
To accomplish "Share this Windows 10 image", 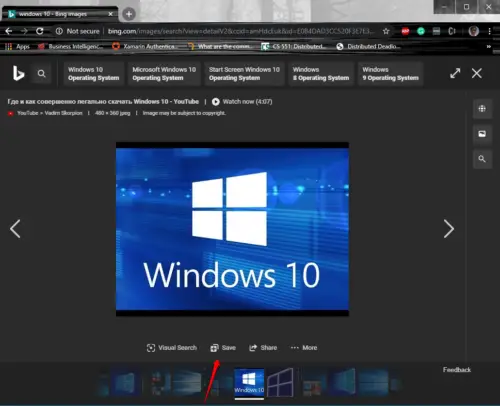I will (263, 348).
